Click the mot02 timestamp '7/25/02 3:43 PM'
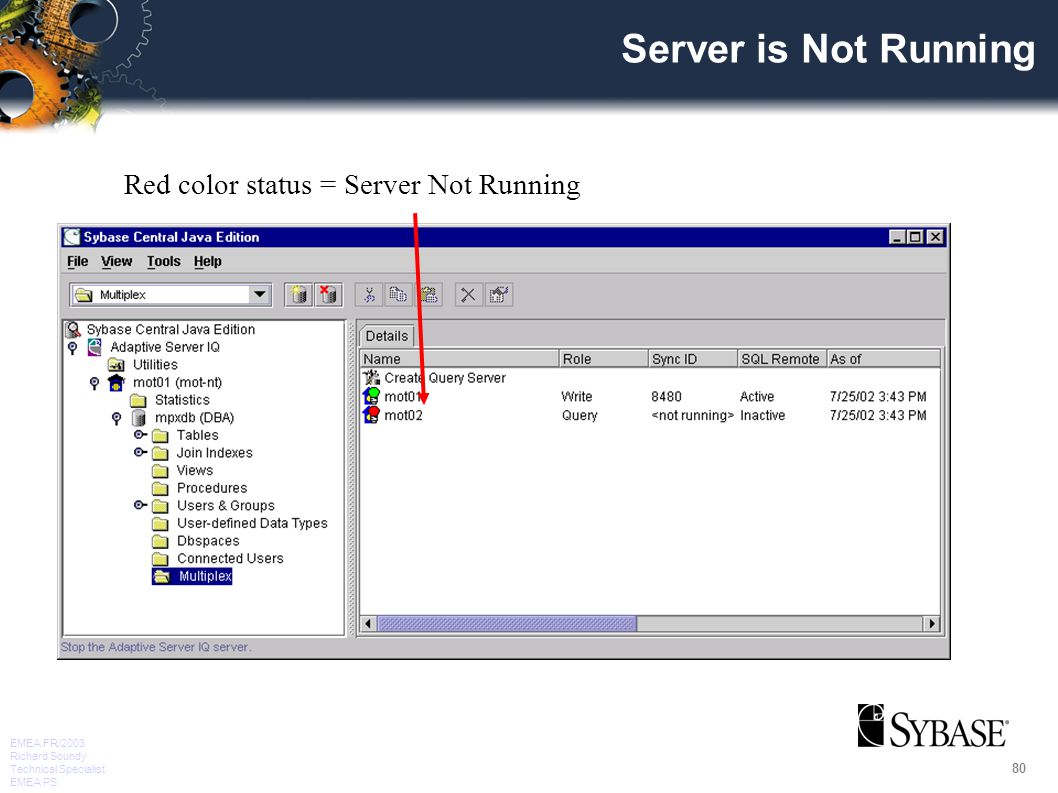 [878, 415]
